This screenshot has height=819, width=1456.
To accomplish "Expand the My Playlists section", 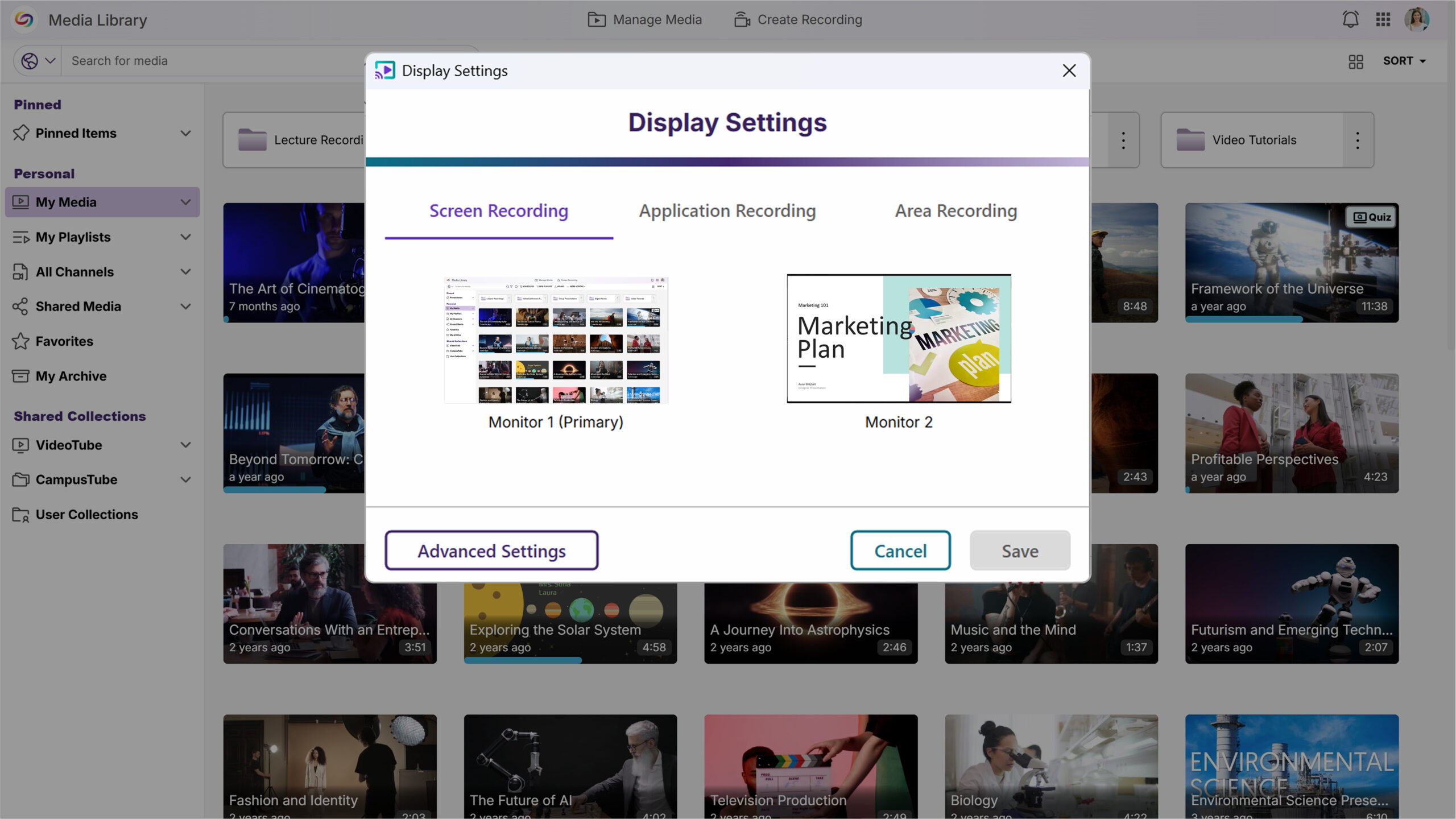I will (185, 237).
